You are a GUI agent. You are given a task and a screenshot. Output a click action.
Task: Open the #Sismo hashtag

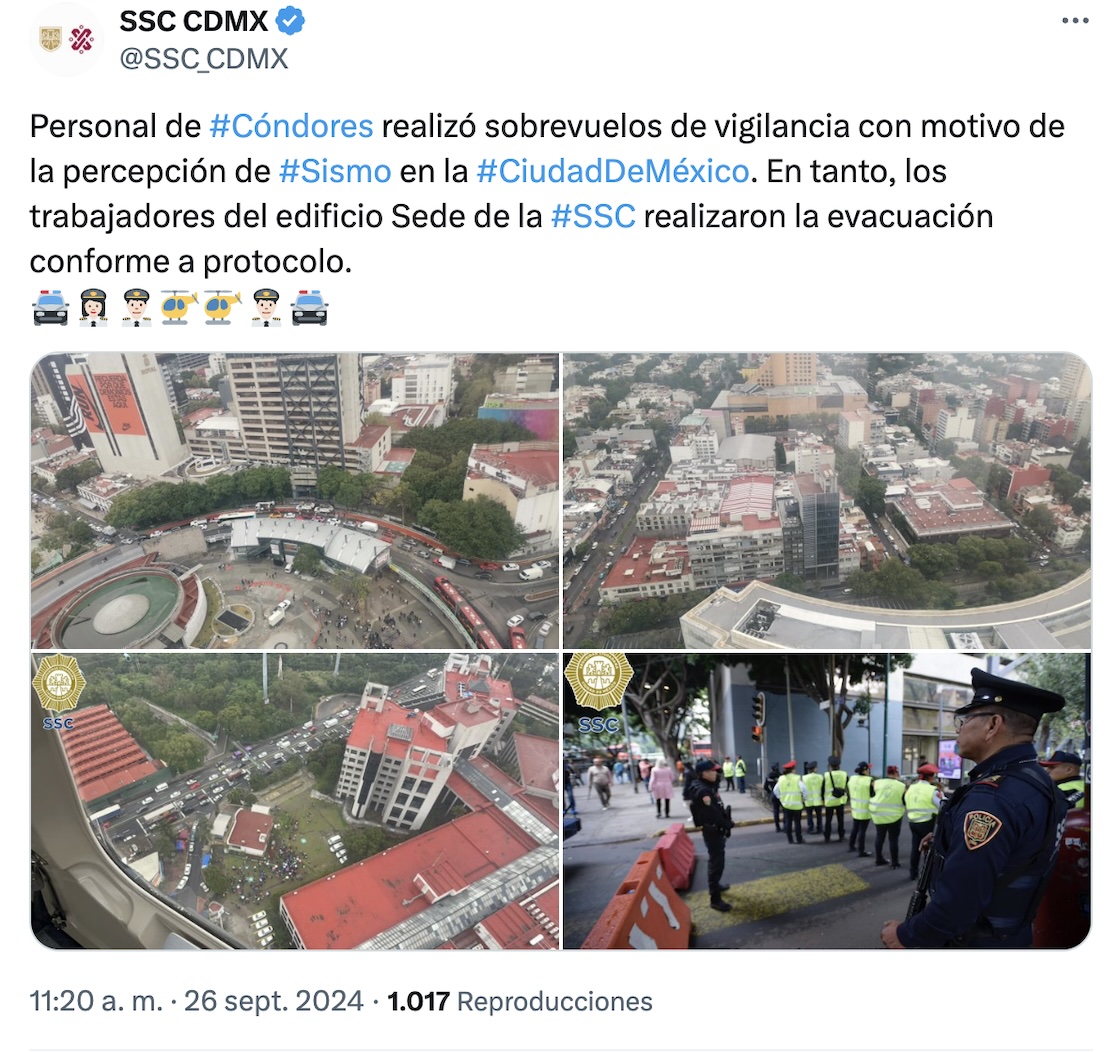pyautogui.click(x=335, y=171)
